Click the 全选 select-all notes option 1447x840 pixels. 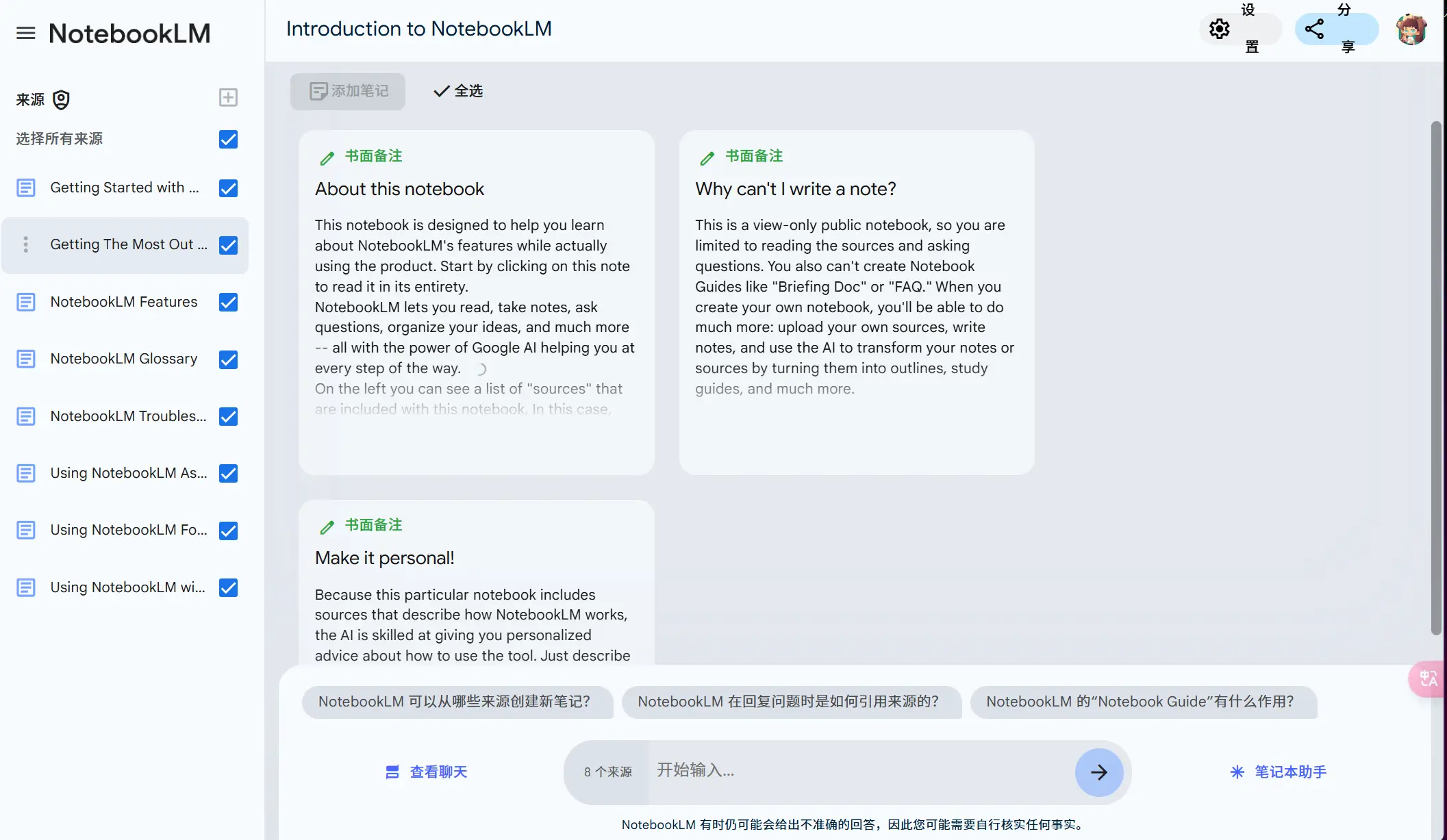[458, 91]
